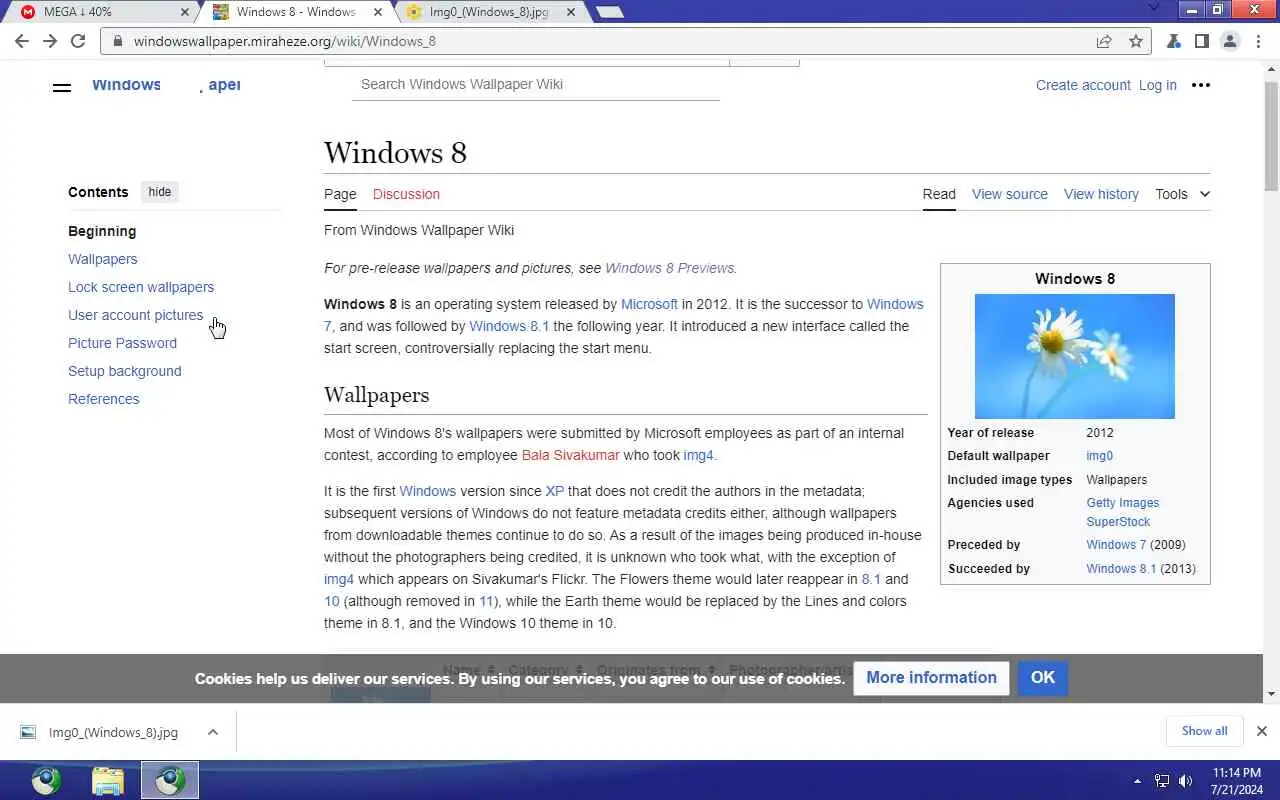Open the SuperStock link in infobox
The height and width of the screenshot is (800, 1280).
tap(1118, 522)
